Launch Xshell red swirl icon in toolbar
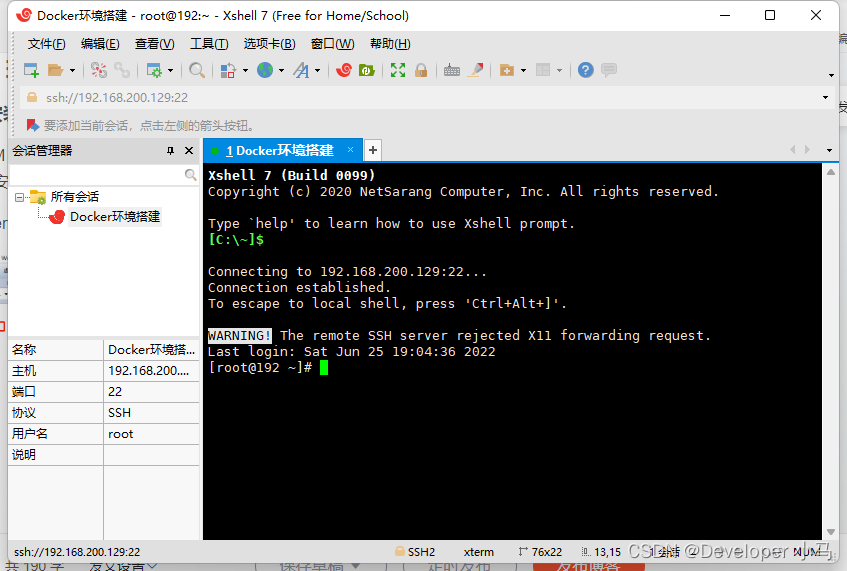This screenshot has height=571, width=847. [344, 70]
